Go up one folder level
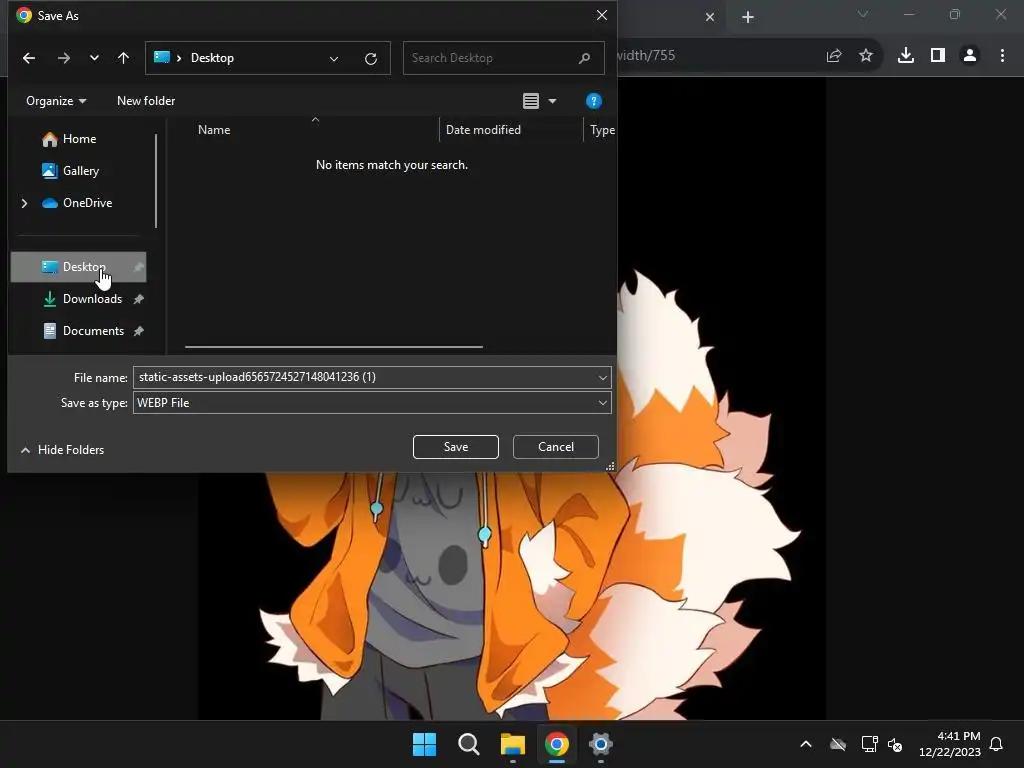Viewport: 1024px width, 768px height. [x=123, y=58]
